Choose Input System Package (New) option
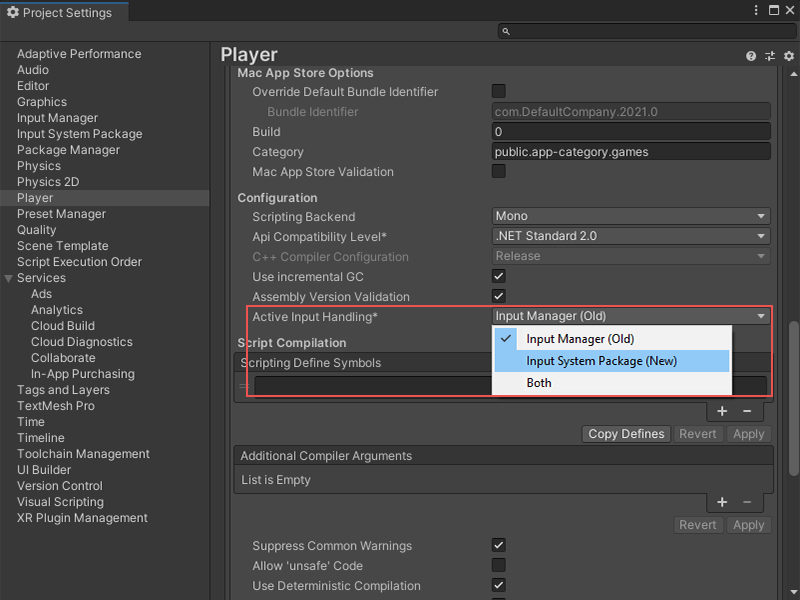This screenshot has height=600, width=800. click(x=601, y=361)
